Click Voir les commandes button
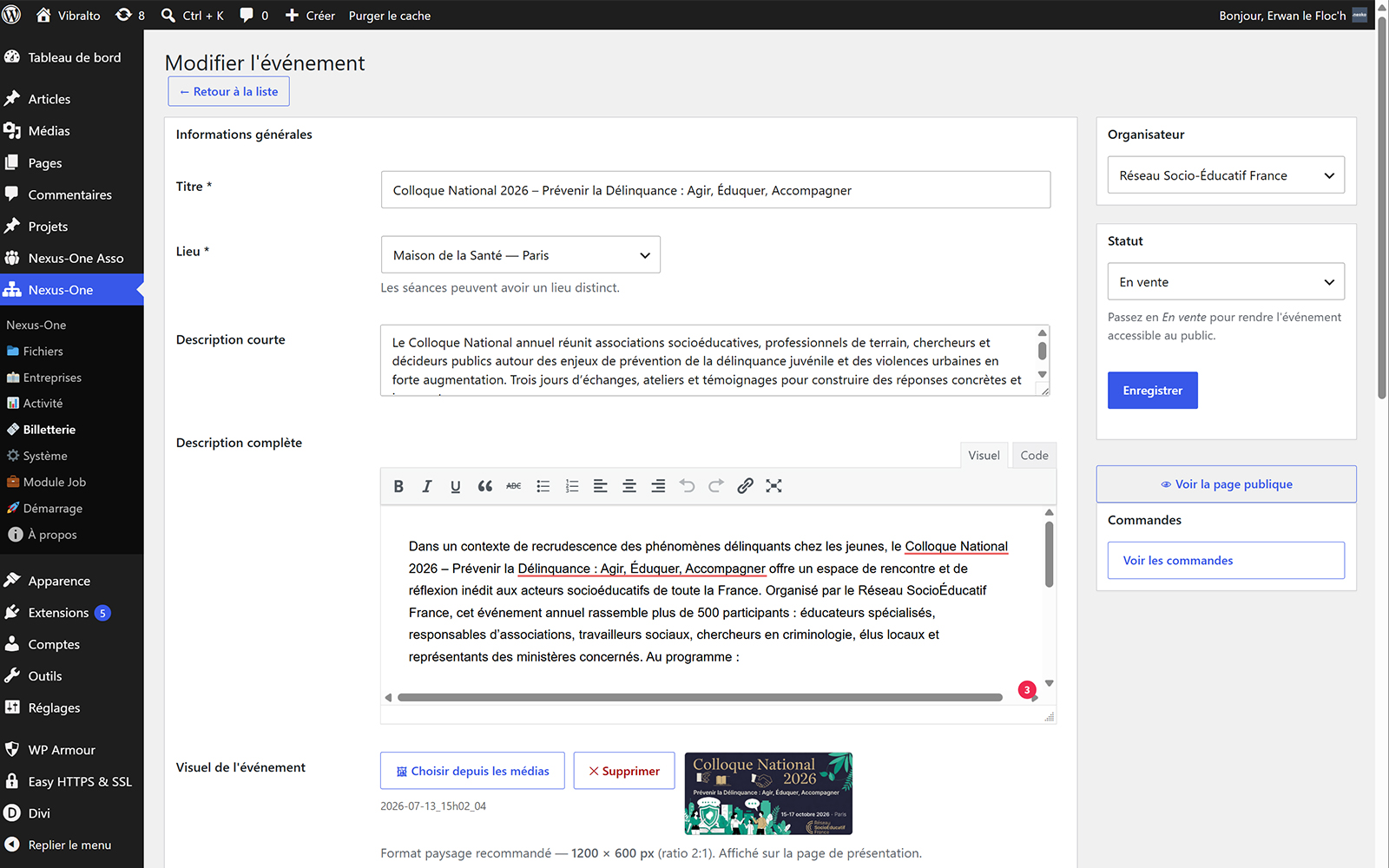Screen dimensions: 1389x868 [1226, 561]
